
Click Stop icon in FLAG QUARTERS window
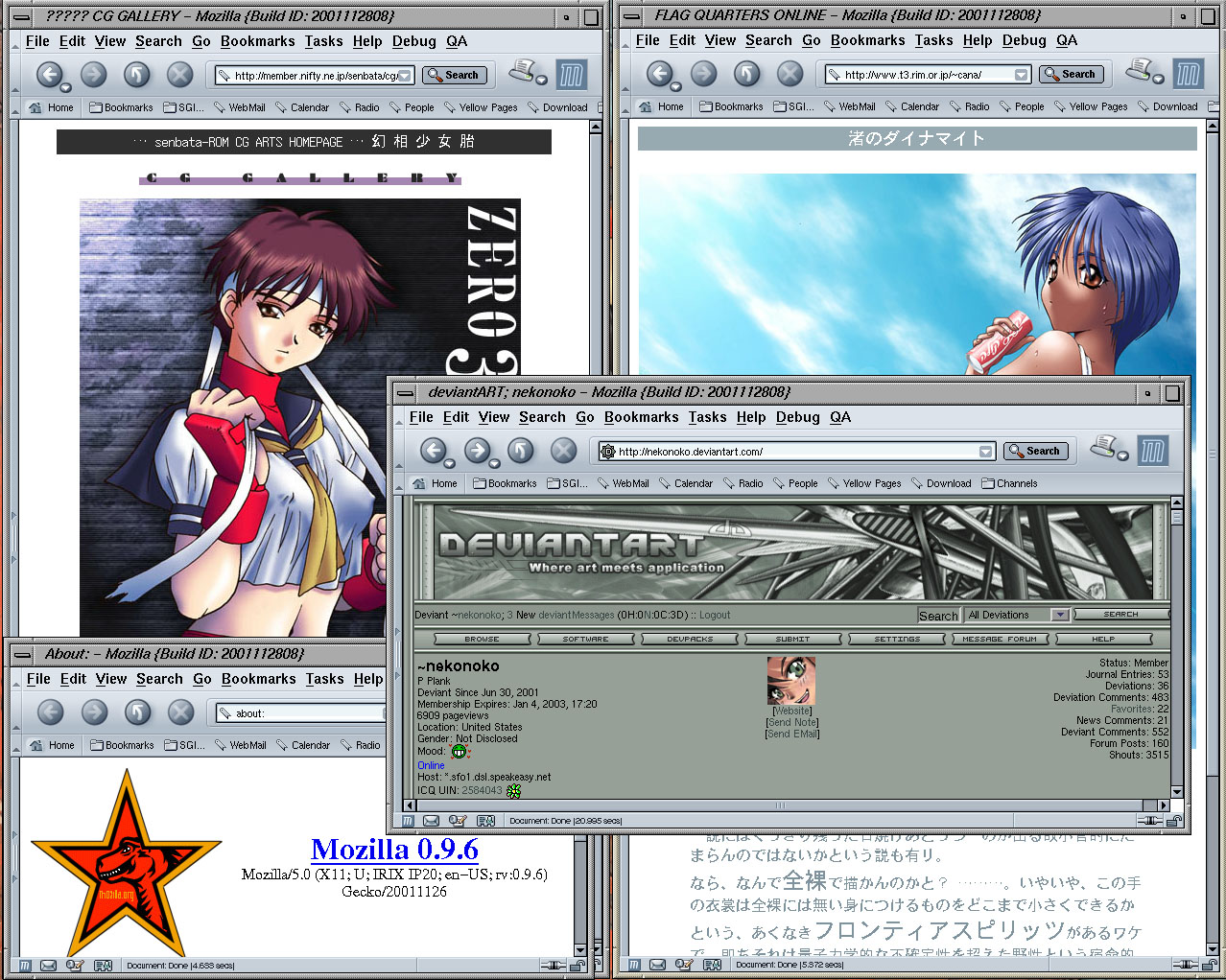790,74
